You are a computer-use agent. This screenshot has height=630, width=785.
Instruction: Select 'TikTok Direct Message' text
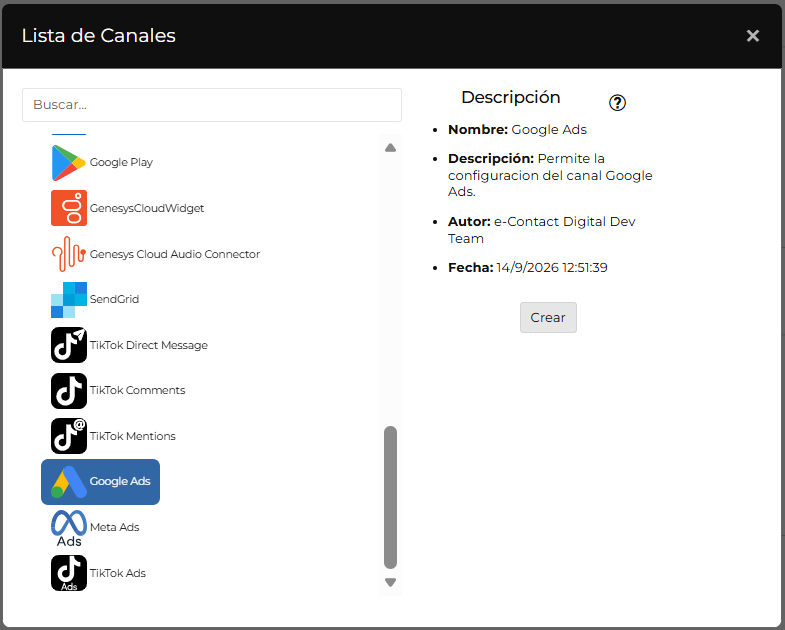coord(149,345)
